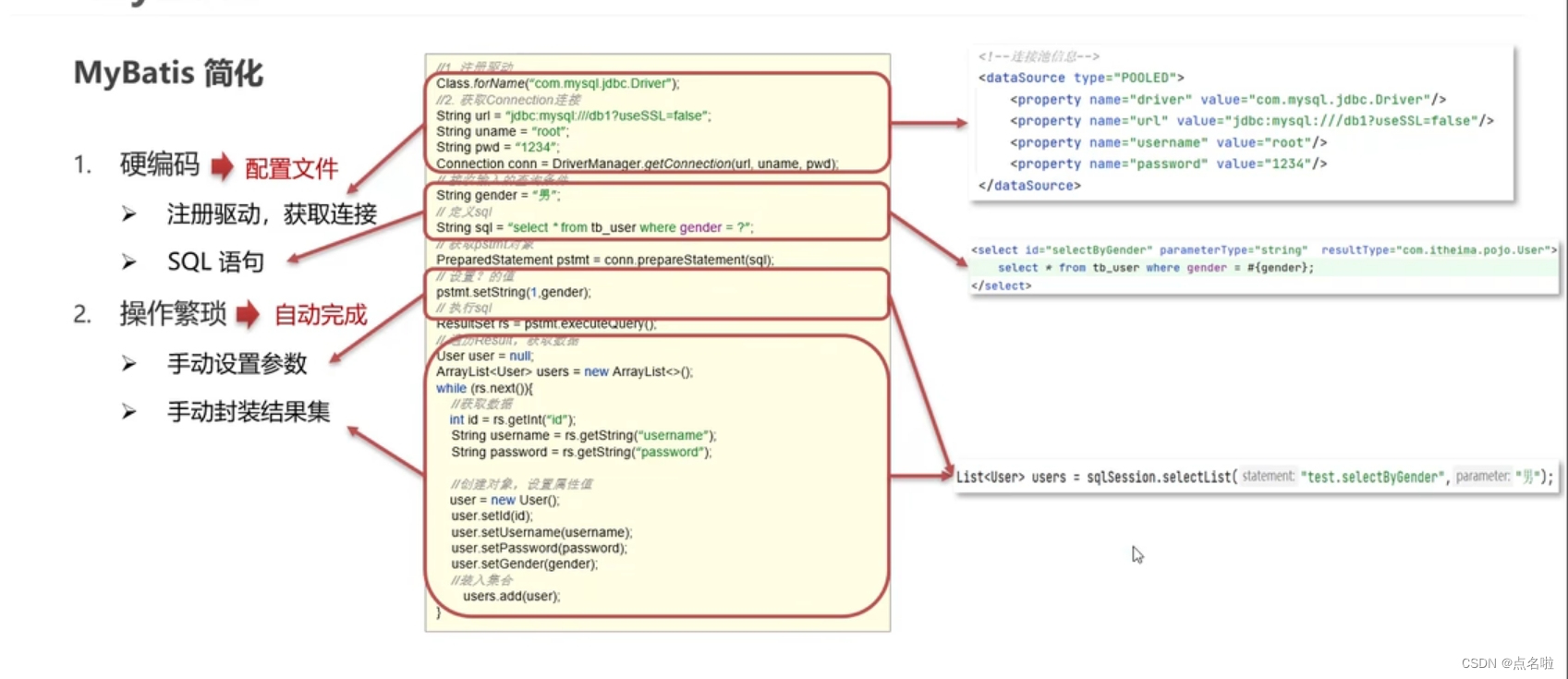Click the red "自动完成" label
This screenshot has height=679, width=1568.
click(x=321, y=315)
